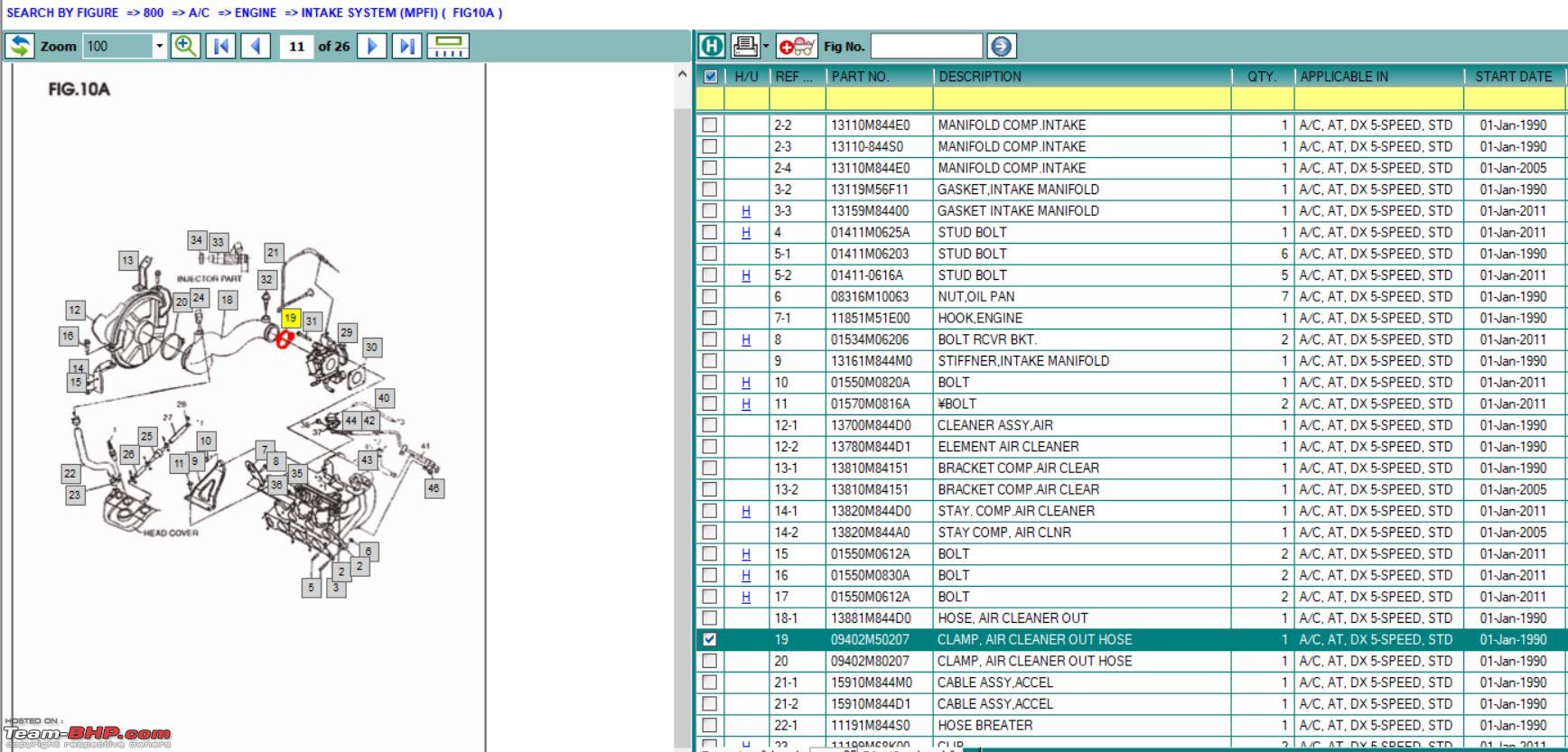Sort by the APPLICABLE IN column header
1568x752 pixels.
(1379, 77)
